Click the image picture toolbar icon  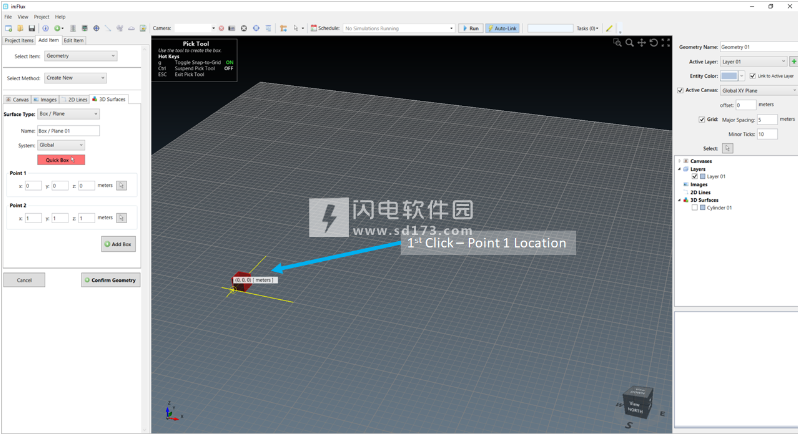pos(143,28)
